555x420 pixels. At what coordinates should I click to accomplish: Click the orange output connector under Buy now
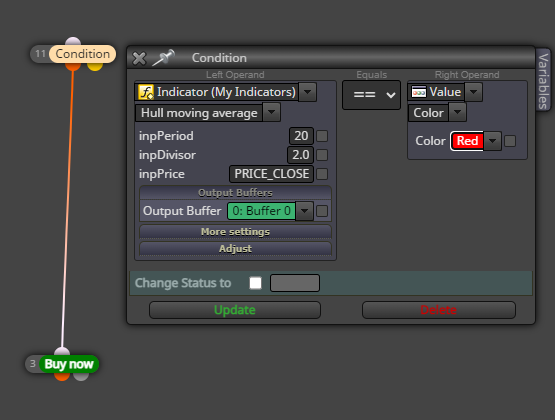[62, 376]
